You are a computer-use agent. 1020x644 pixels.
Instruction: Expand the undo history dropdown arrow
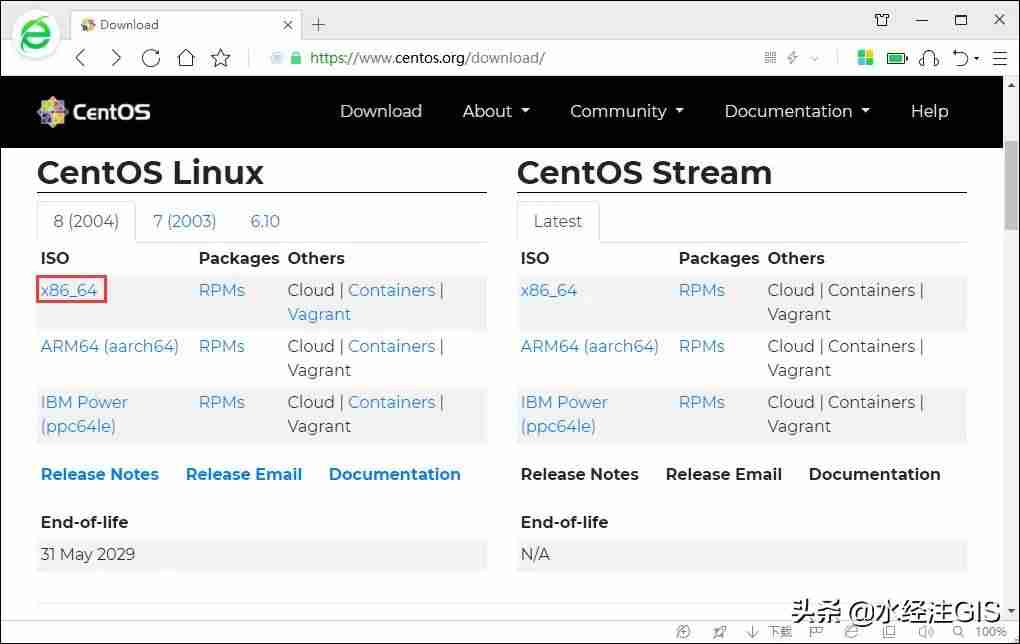click(x=976, y=59)
